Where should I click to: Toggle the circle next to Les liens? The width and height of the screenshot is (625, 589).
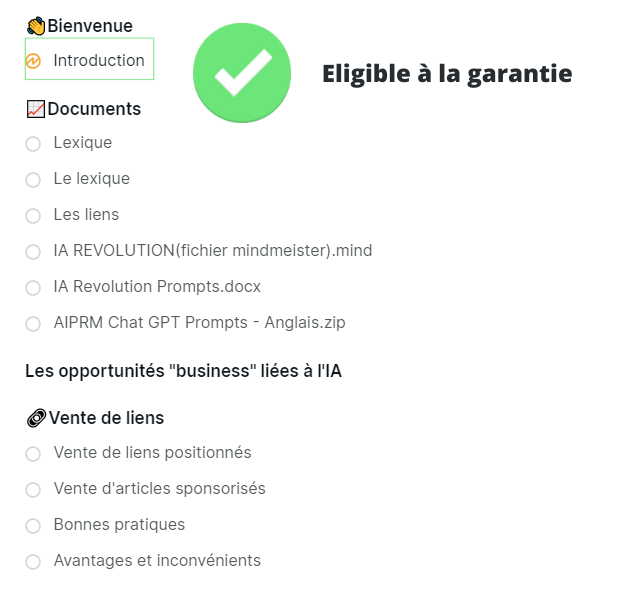(33, 216)
